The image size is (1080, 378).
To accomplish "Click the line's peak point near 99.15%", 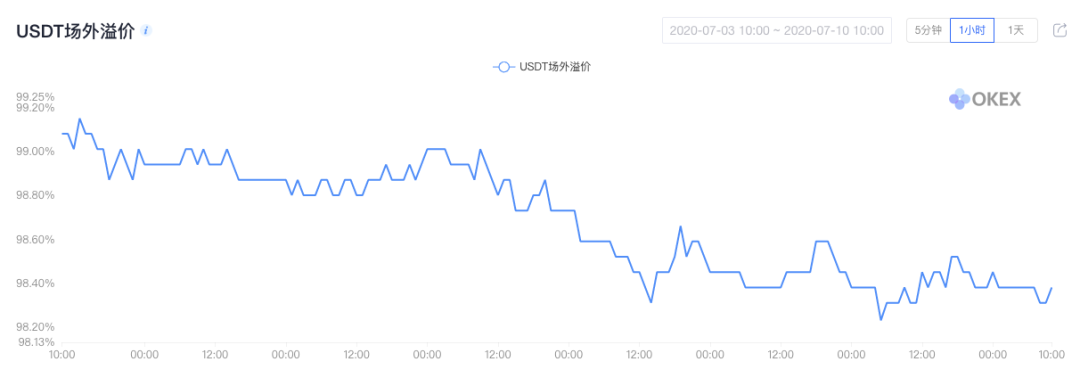I will (x=80, y=118).
